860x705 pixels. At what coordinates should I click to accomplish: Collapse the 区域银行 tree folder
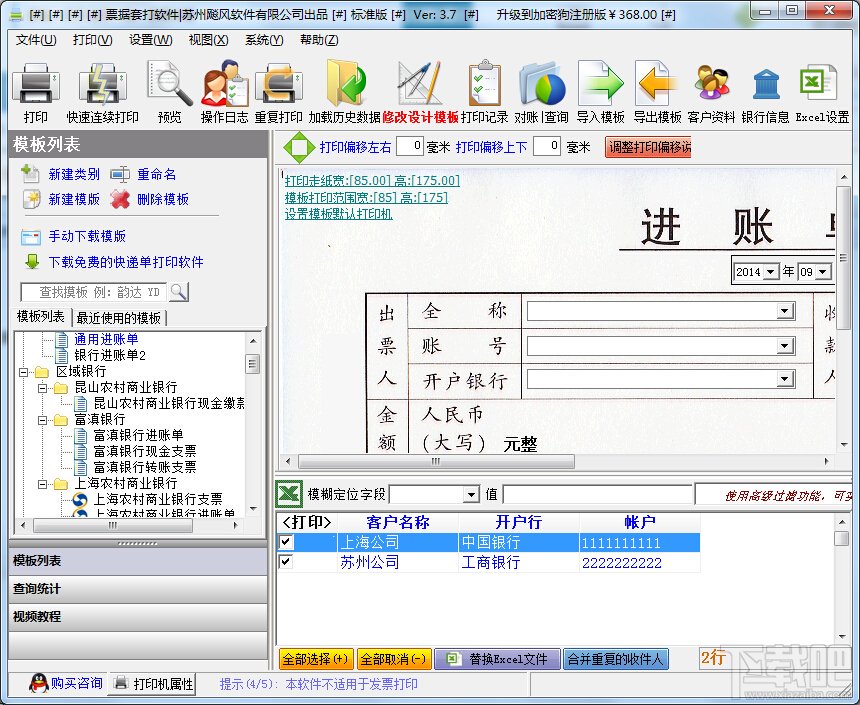coord(23,372)
